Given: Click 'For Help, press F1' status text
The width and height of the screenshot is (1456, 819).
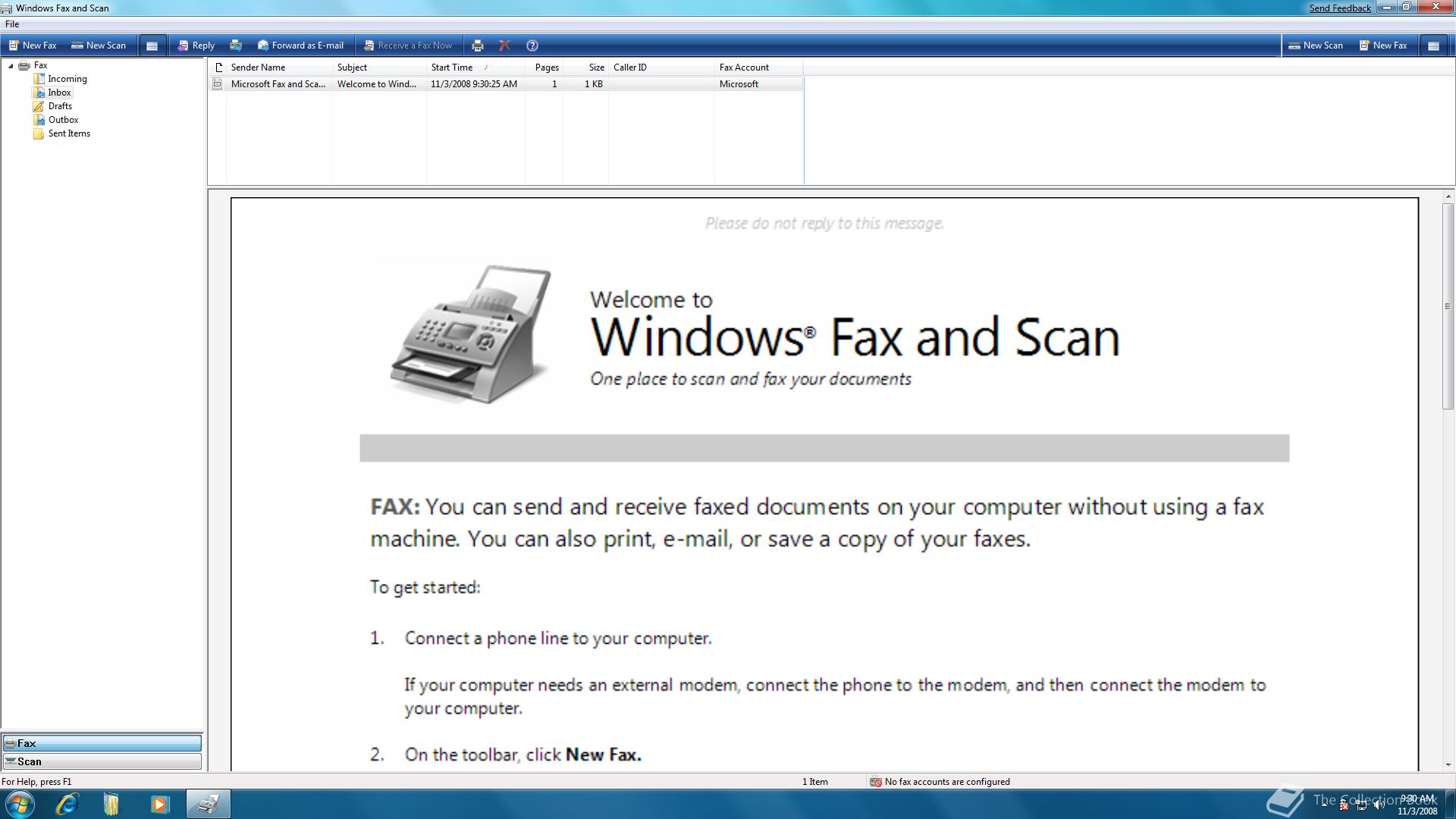Looking at the screenshot, I should [x=36, y=782].
